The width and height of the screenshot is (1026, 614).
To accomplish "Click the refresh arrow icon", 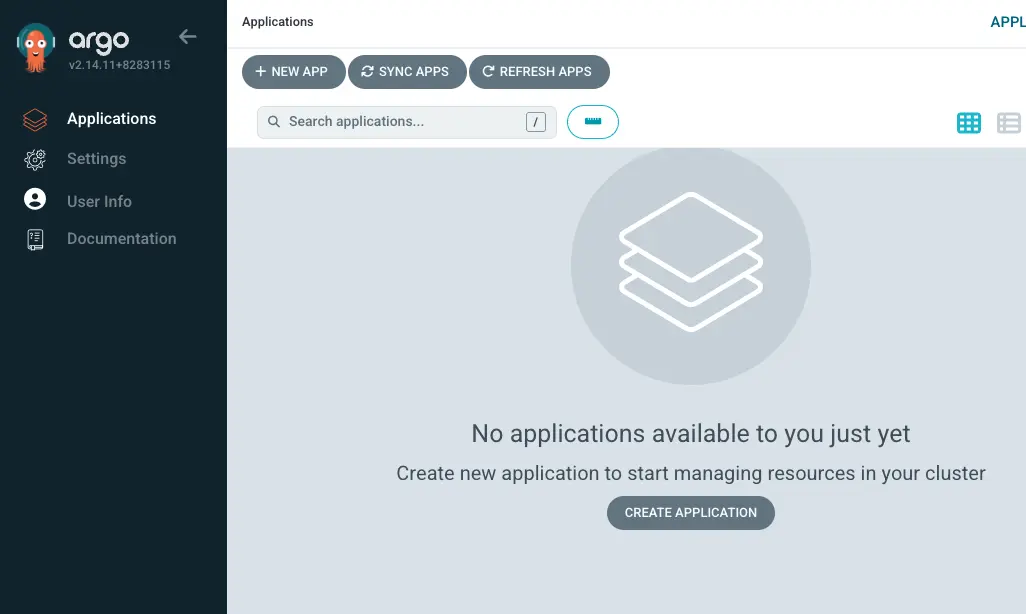I will click(x=488, y=71).
